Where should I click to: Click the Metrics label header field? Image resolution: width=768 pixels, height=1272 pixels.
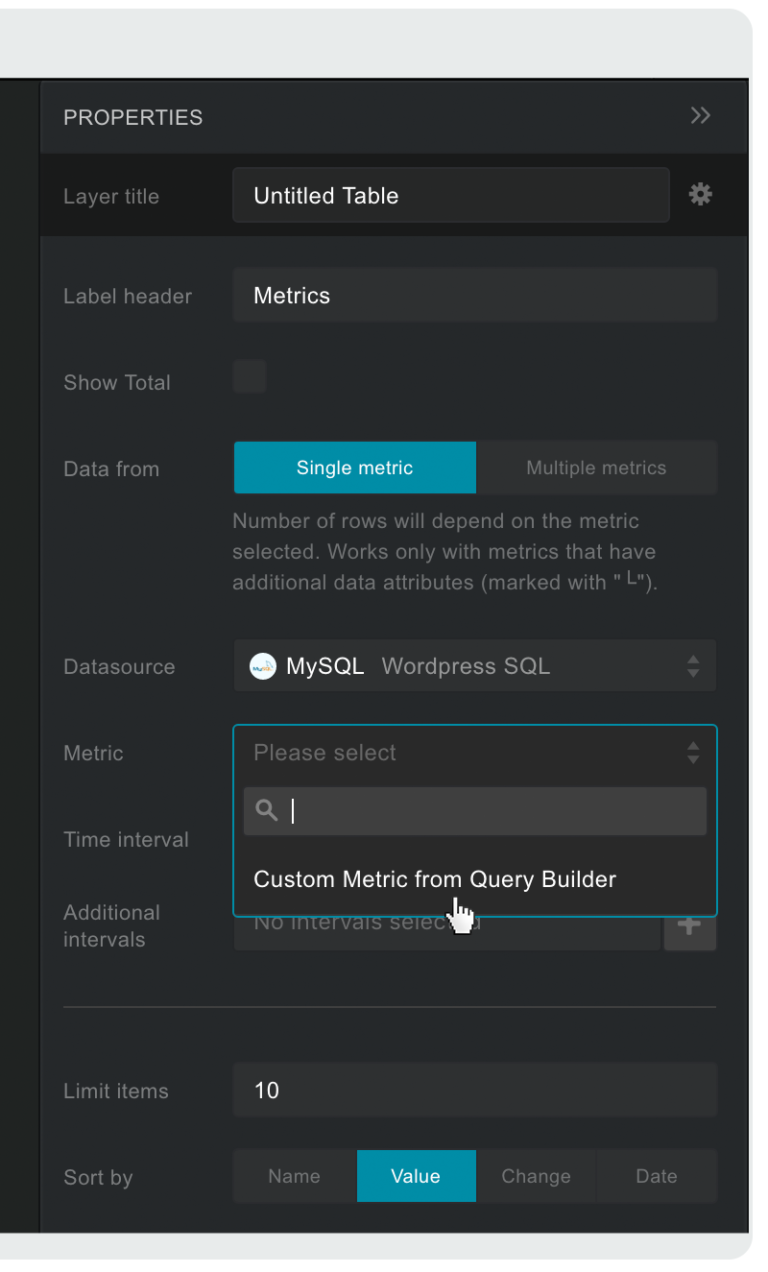[474, 294]
